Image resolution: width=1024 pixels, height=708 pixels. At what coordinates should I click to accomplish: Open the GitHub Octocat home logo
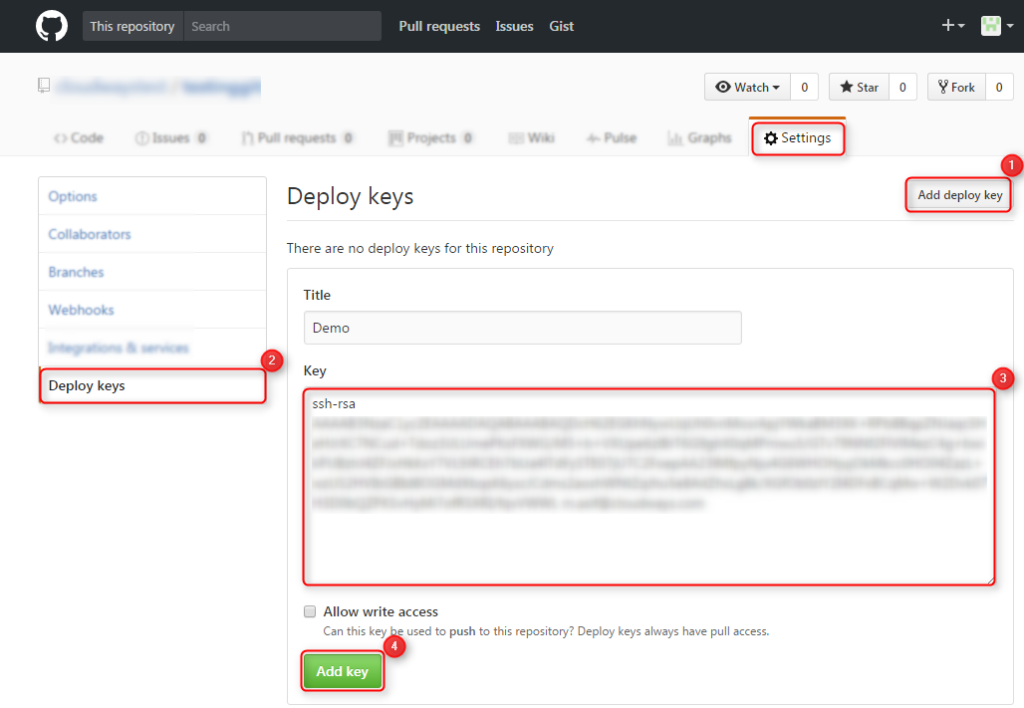click(52, 26)
